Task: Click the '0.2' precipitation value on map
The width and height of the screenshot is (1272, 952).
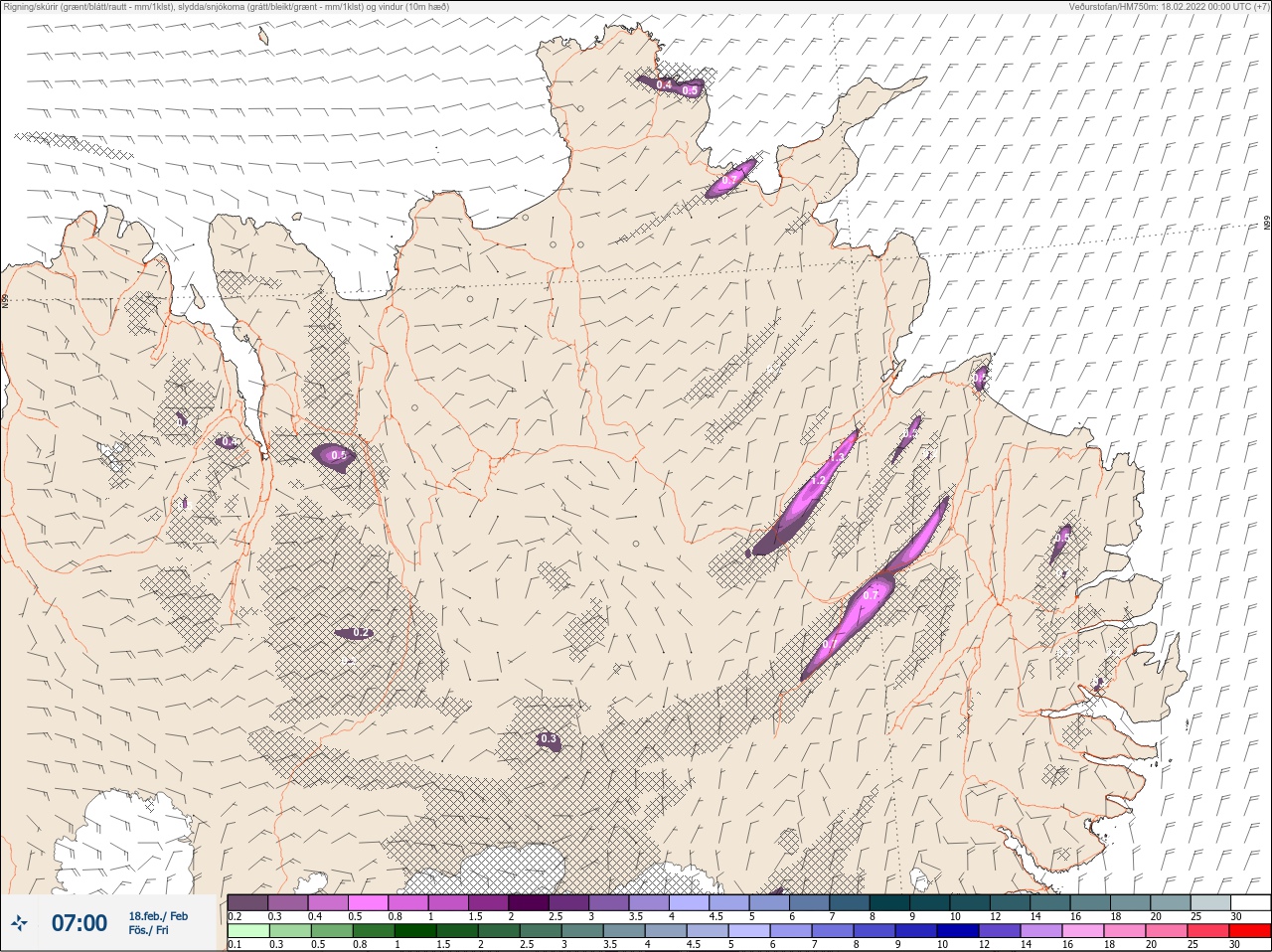Action: 362,633
